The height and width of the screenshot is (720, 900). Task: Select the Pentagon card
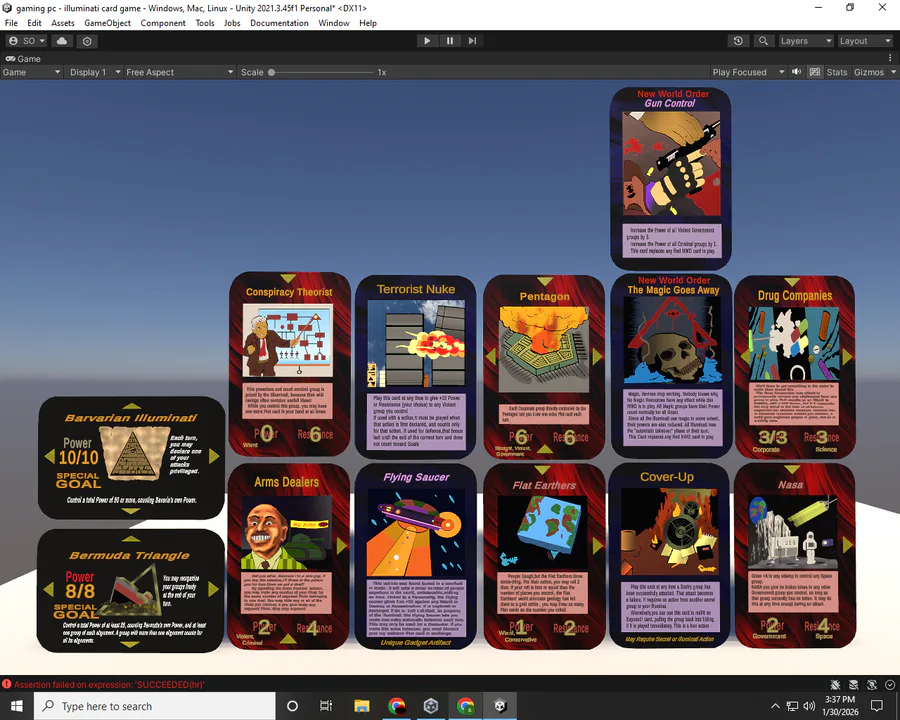tap(544, 366)
